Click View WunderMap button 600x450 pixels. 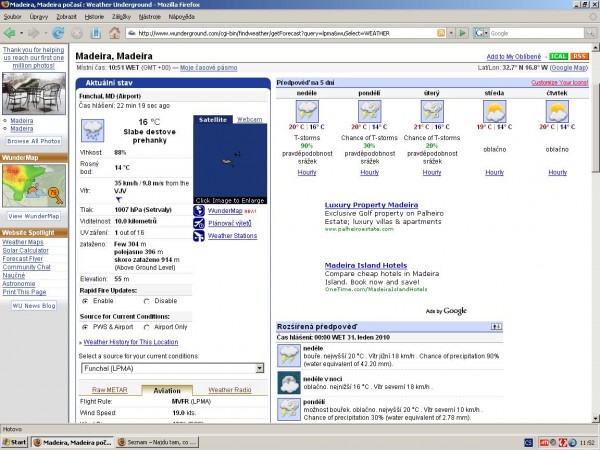[x=34, y=216]
